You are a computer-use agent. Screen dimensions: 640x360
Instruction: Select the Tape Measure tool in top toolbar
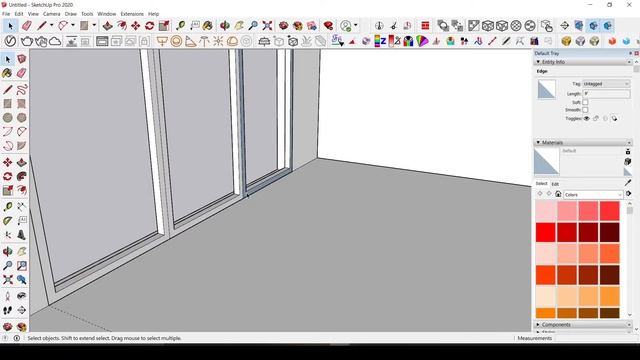click(180, 26)
